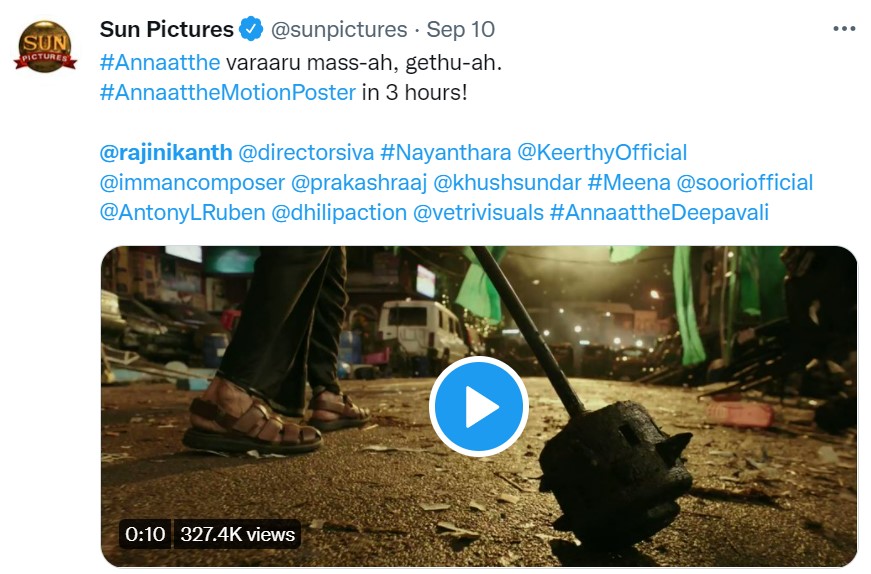Open the #AnnaattheMotionPoster hashtag

(228, 92)
